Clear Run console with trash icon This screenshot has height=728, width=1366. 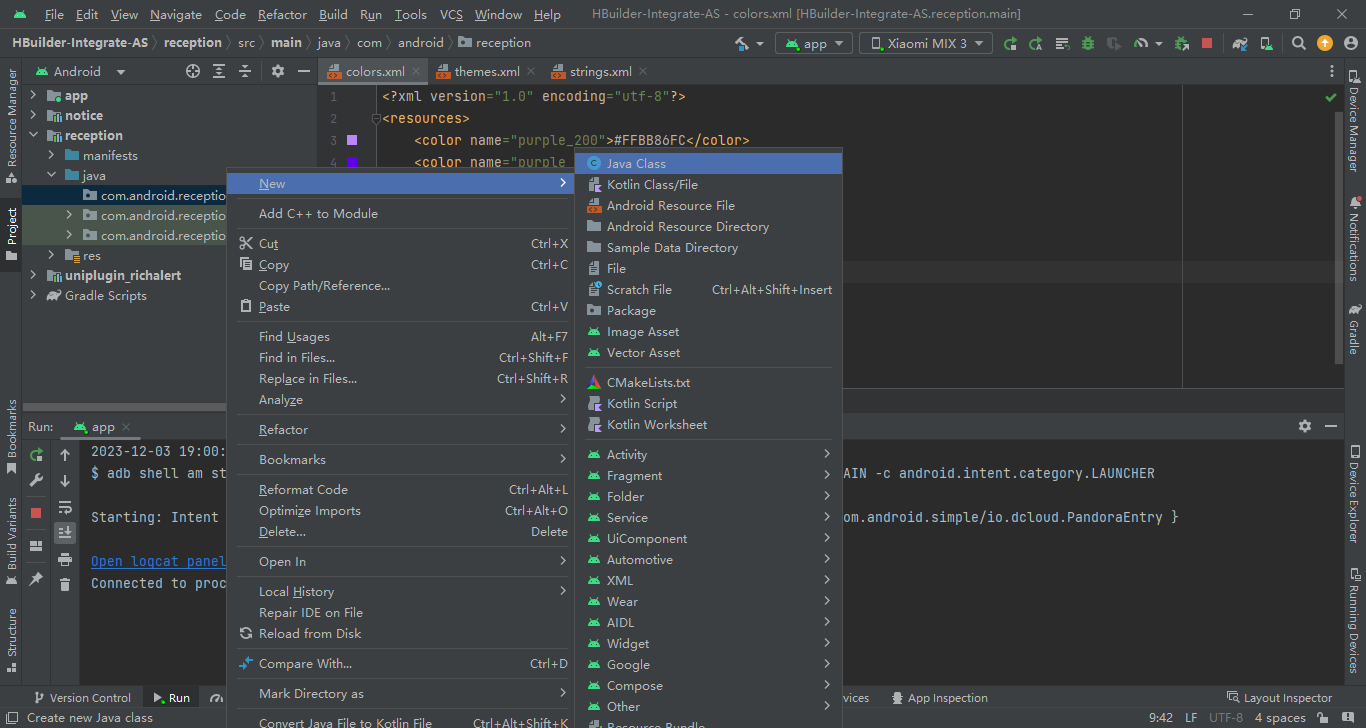[x=65, y=584]
